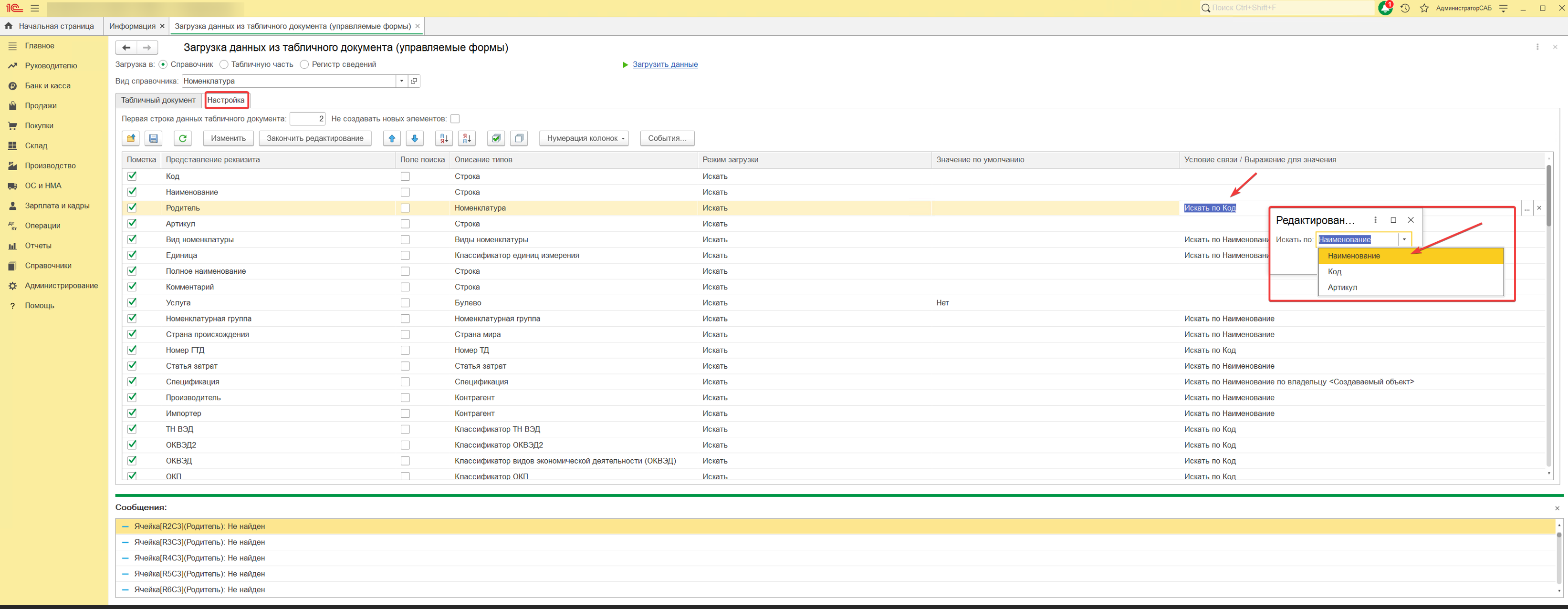Image resolution: width=1568 pixels, height=609 pixels.
Task: Collapse the Искать по dropdown arrow
Action: point(1404,240)
